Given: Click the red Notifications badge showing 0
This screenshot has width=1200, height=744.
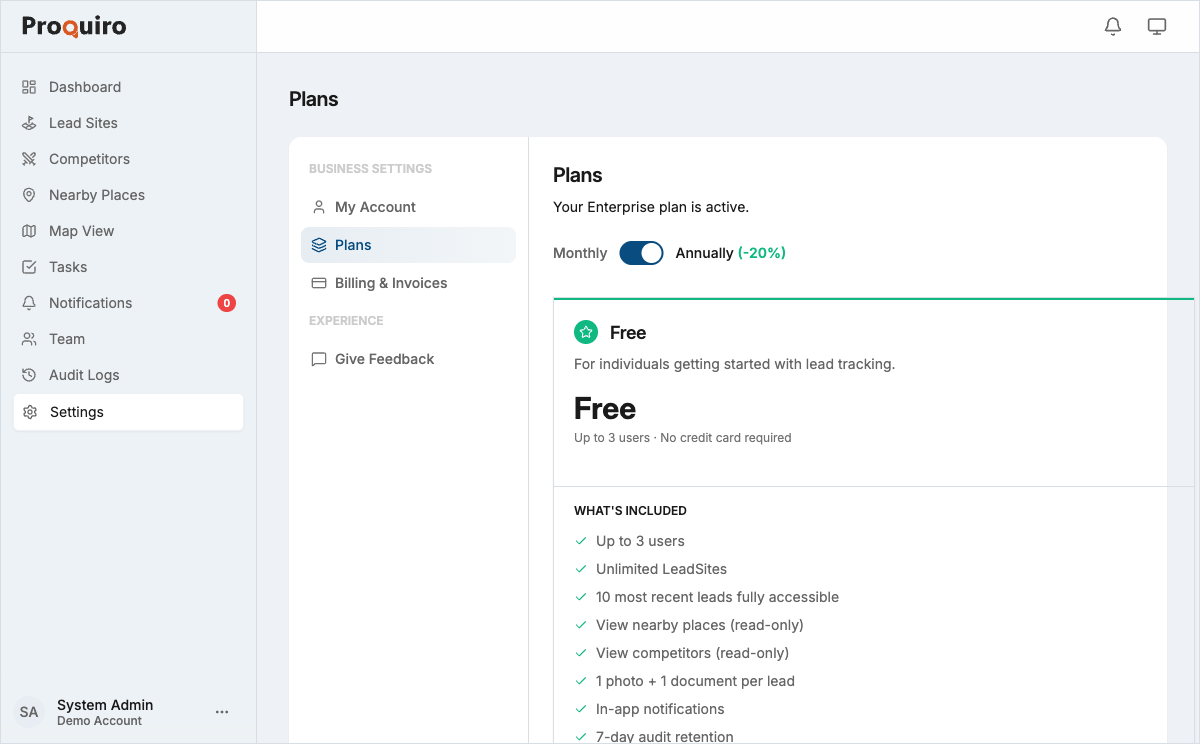Looking at the screenshot, I should click(225, 302).
